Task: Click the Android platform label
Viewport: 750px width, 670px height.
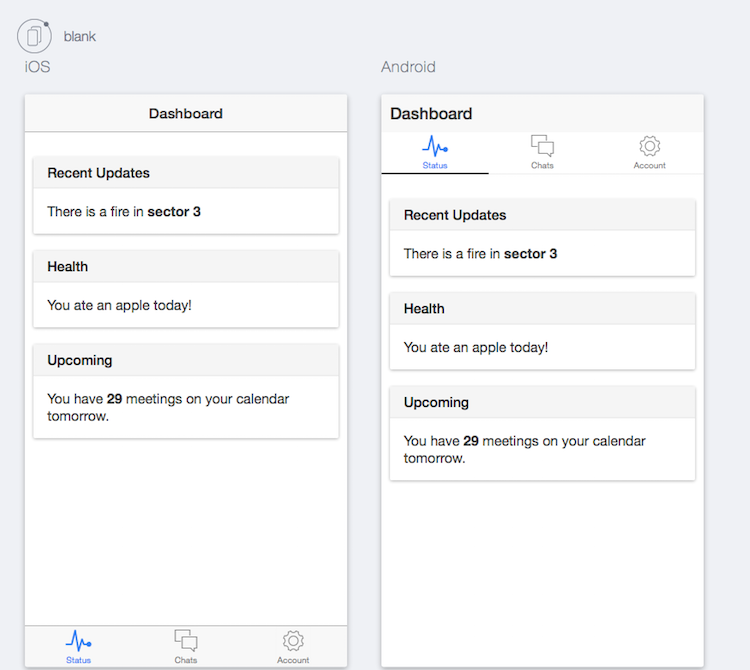Action: point(408,67)
